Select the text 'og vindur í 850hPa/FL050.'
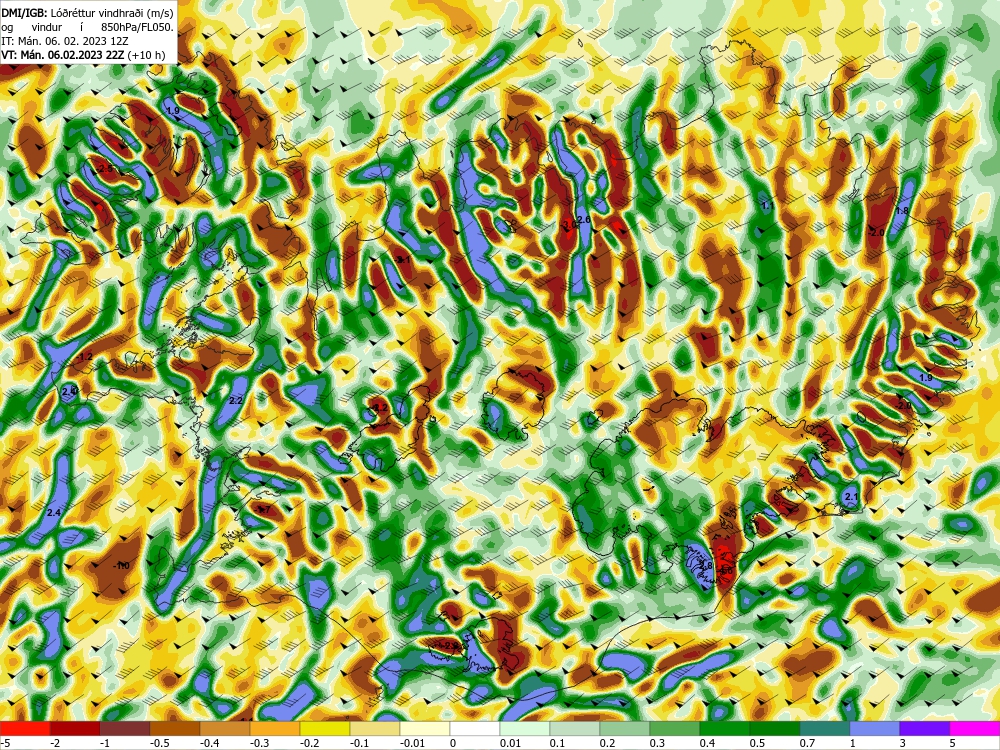Viewport: 1000px width, 750px height. point(87,27)
